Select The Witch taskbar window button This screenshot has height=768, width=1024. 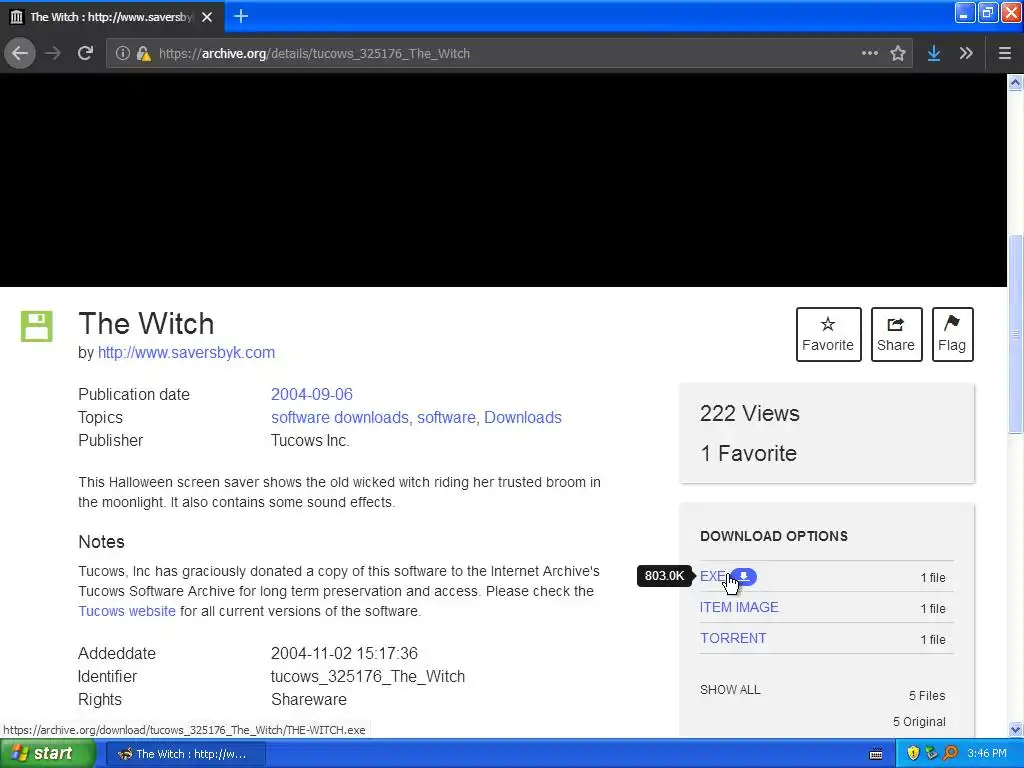tap(185, 754)
